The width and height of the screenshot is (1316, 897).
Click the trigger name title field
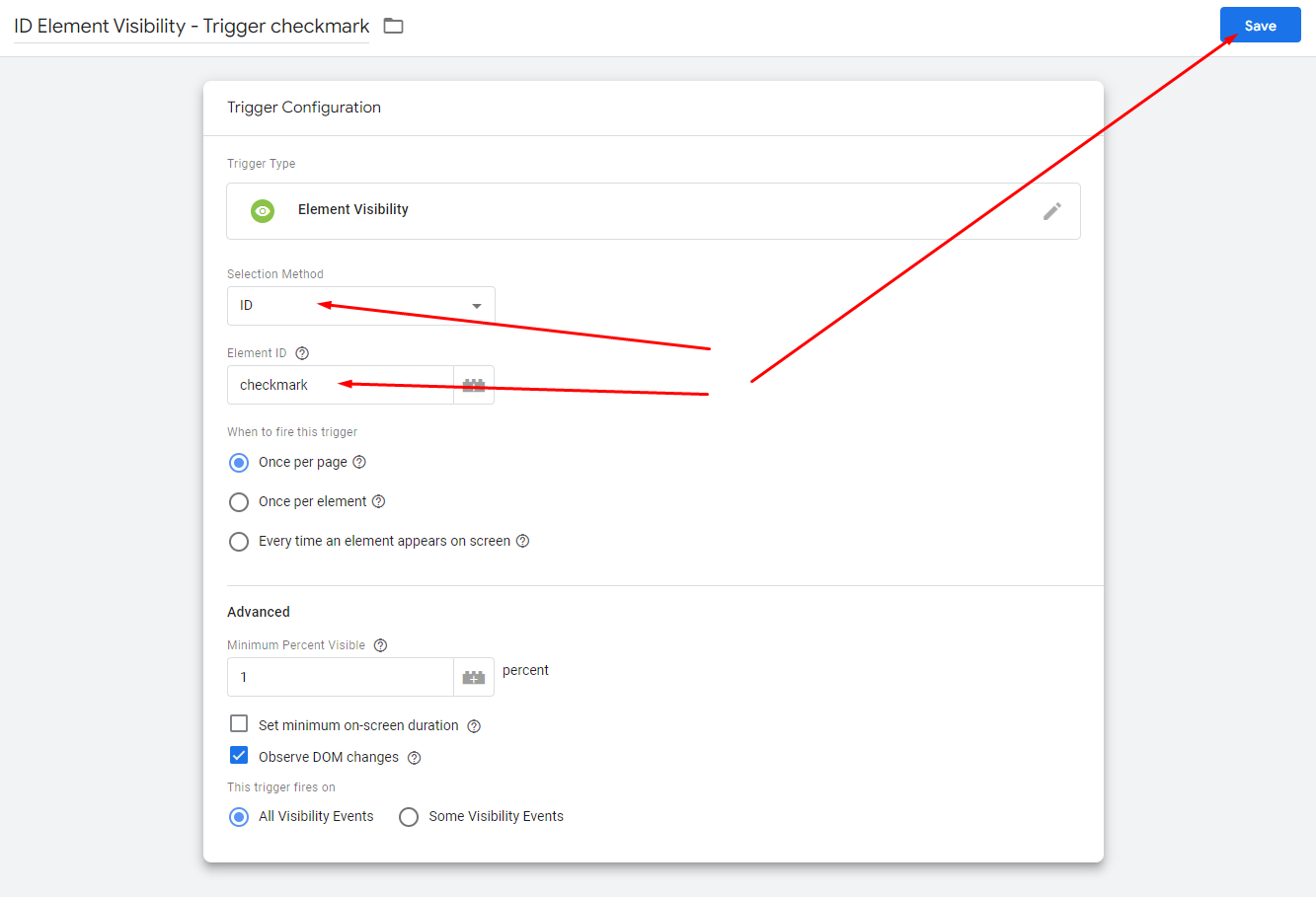point(192,27)
